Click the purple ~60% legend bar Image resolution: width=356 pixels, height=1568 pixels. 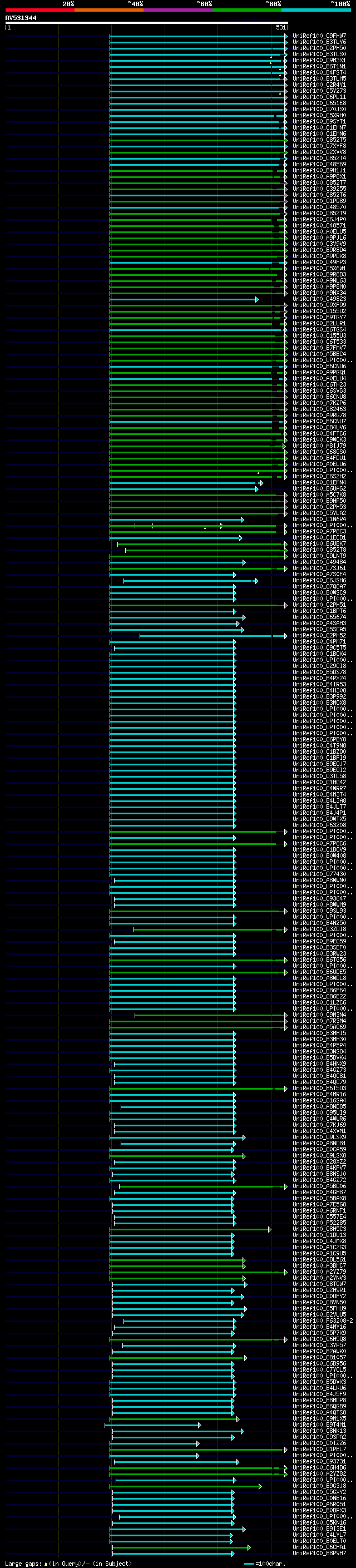[x=179, y=10]
